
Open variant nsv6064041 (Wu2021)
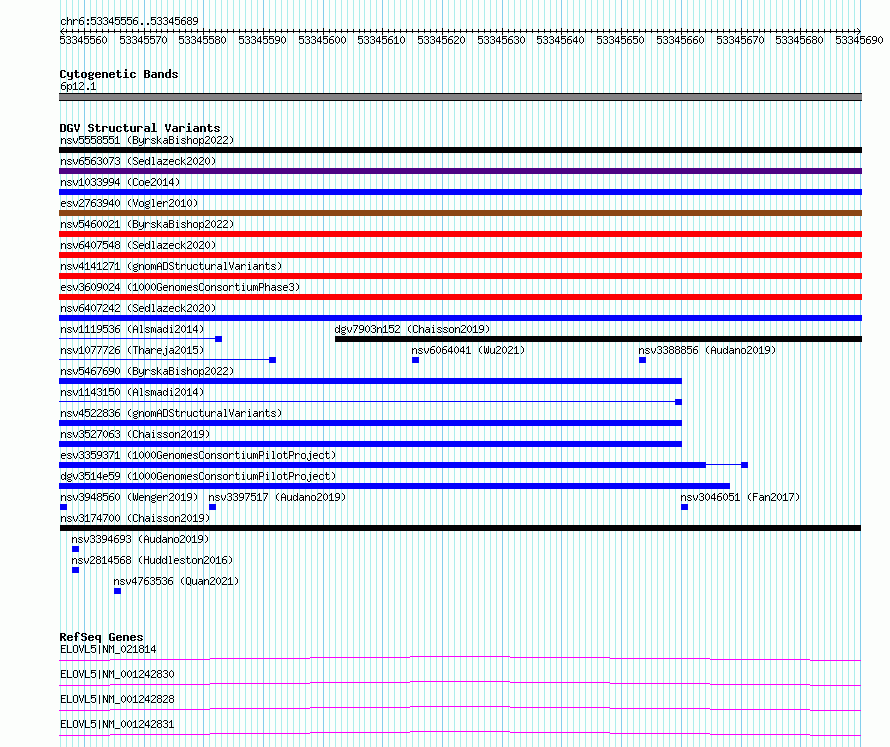point(468,350)
